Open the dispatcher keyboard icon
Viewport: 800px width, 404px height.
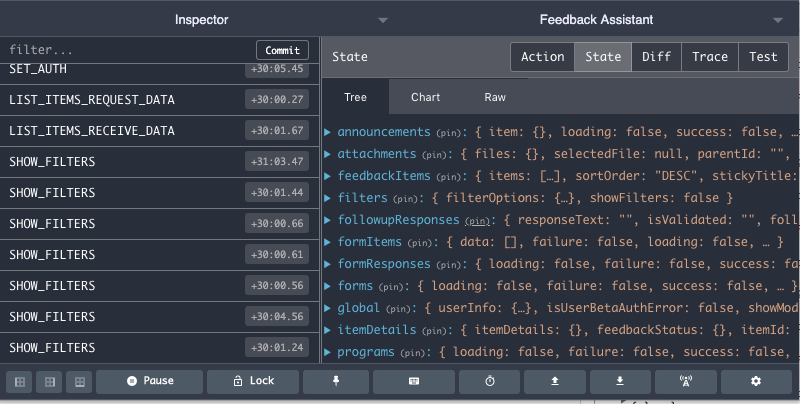pyautogui.click(x=414, y=382)
